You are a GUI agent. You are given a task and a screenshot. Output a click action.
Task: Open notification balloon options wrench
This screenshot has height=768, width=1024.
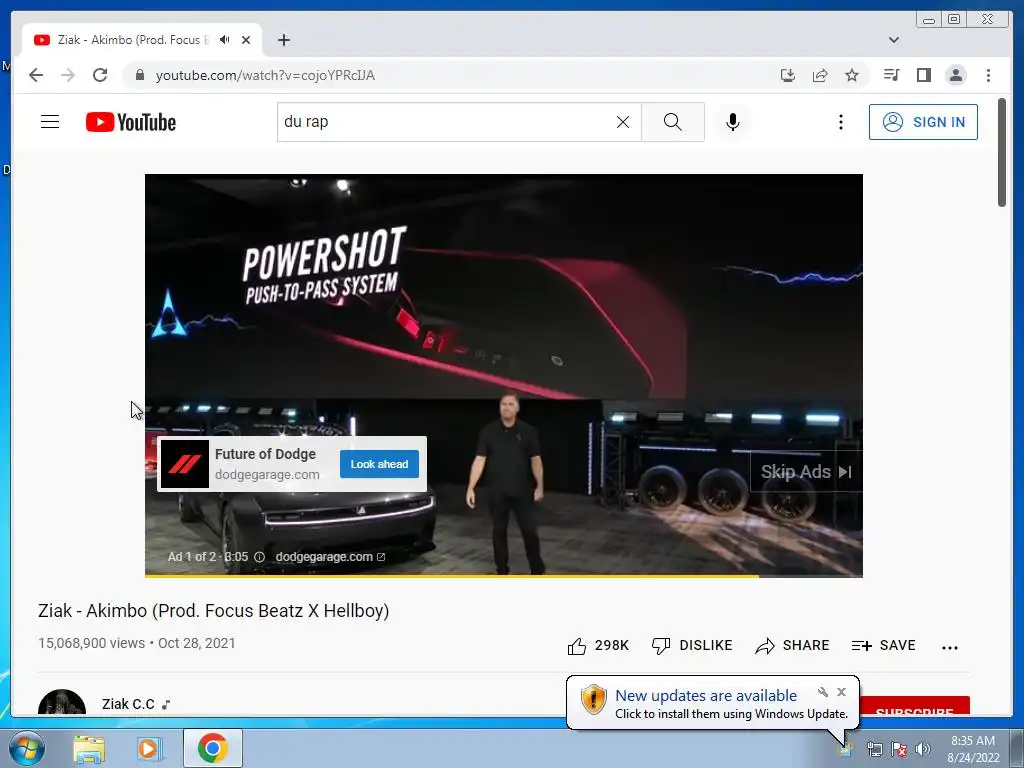(x=823, y=692)
